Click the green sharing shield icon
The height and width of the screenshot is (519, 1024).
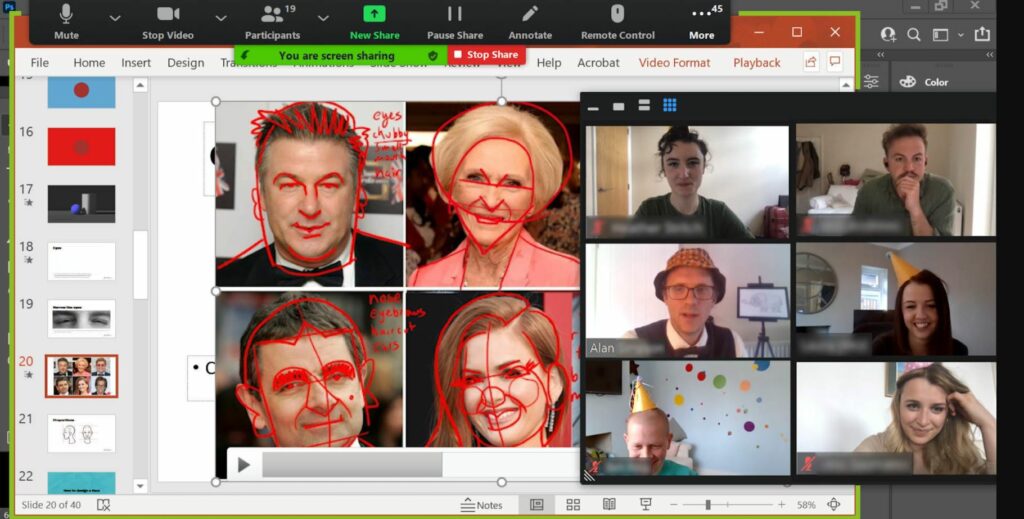point(432,55)
